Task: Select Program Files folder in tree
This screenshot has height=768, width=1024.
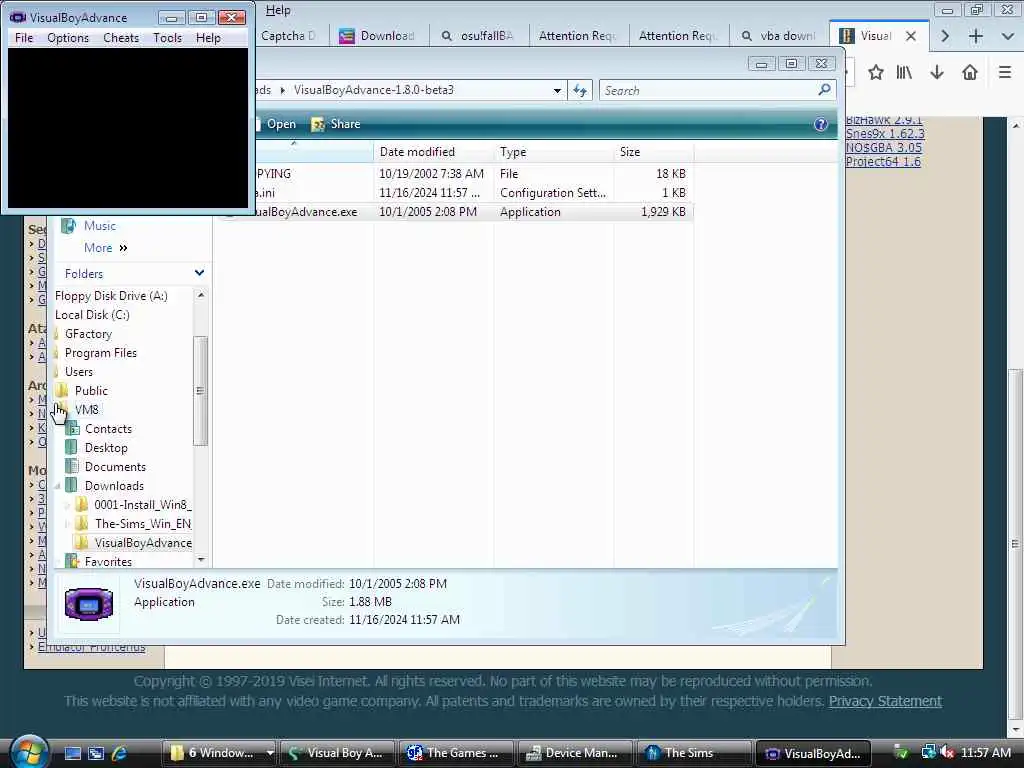Action: pyautogui.click(x=101, y=353)
